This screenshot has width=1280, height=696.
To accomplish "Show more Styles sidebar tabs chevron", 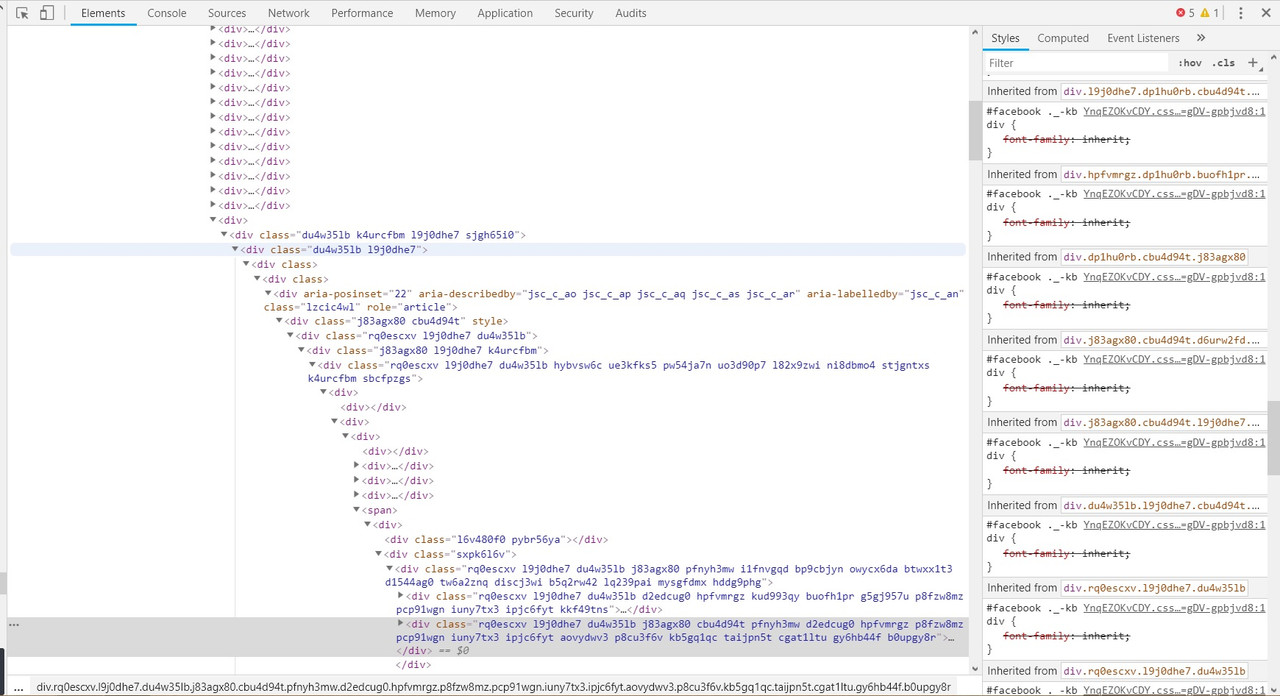I will [1201, 38].
